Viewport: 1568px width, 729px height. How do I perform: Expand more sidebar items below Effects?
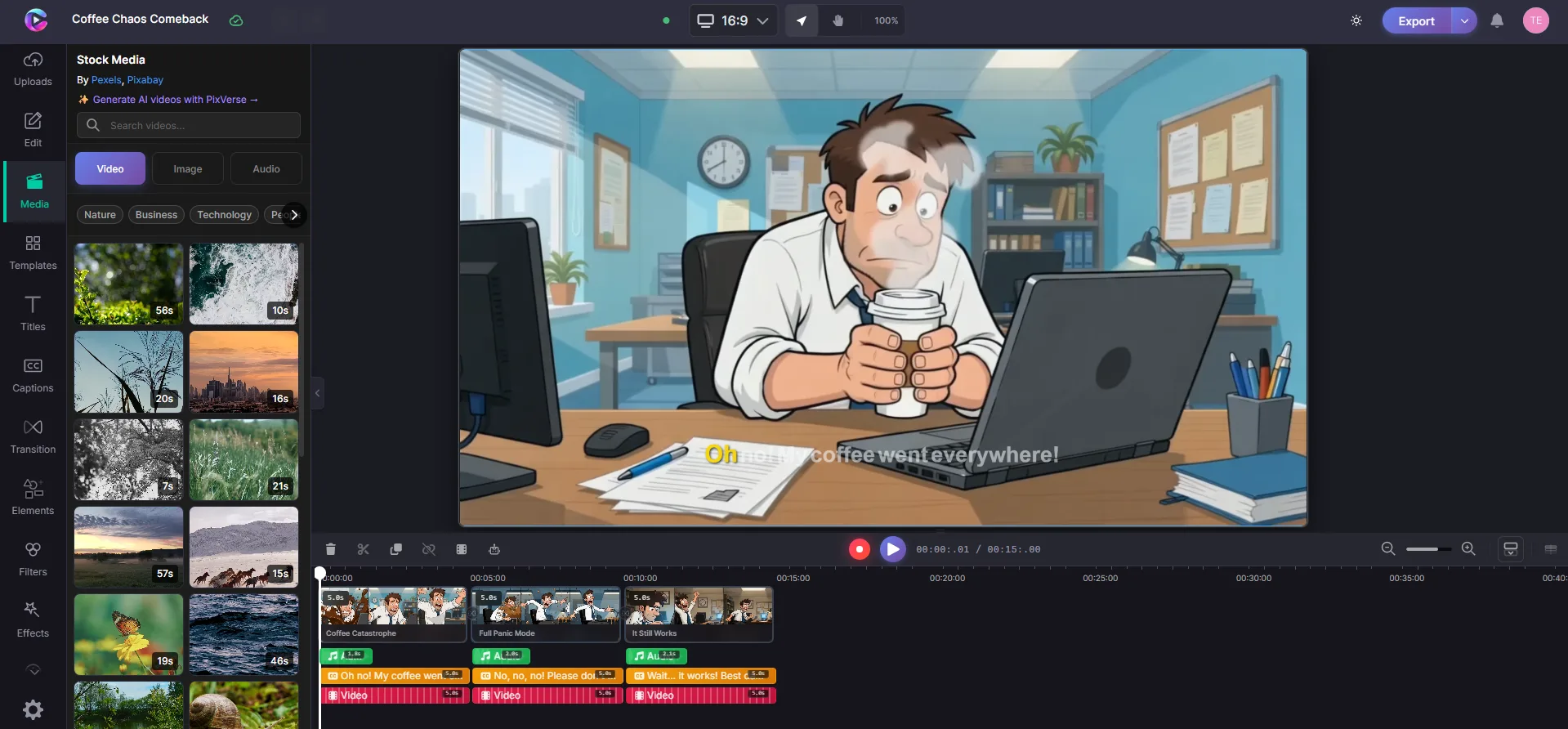pos(33,669)
